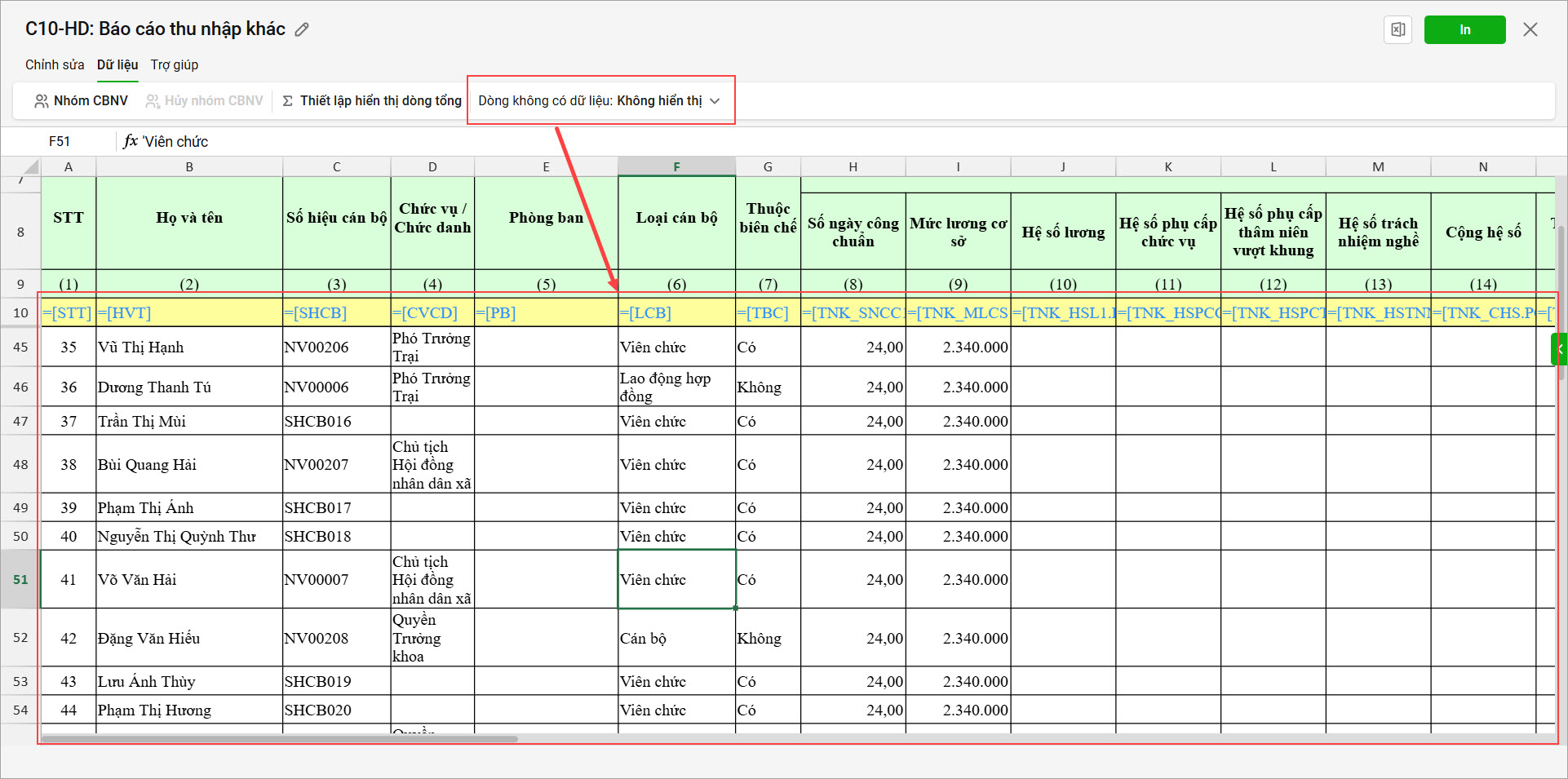The width and height of the screenshot is (1568, 779).
Task: Click the Excel export icon
Action: [x=1397, y=30]
